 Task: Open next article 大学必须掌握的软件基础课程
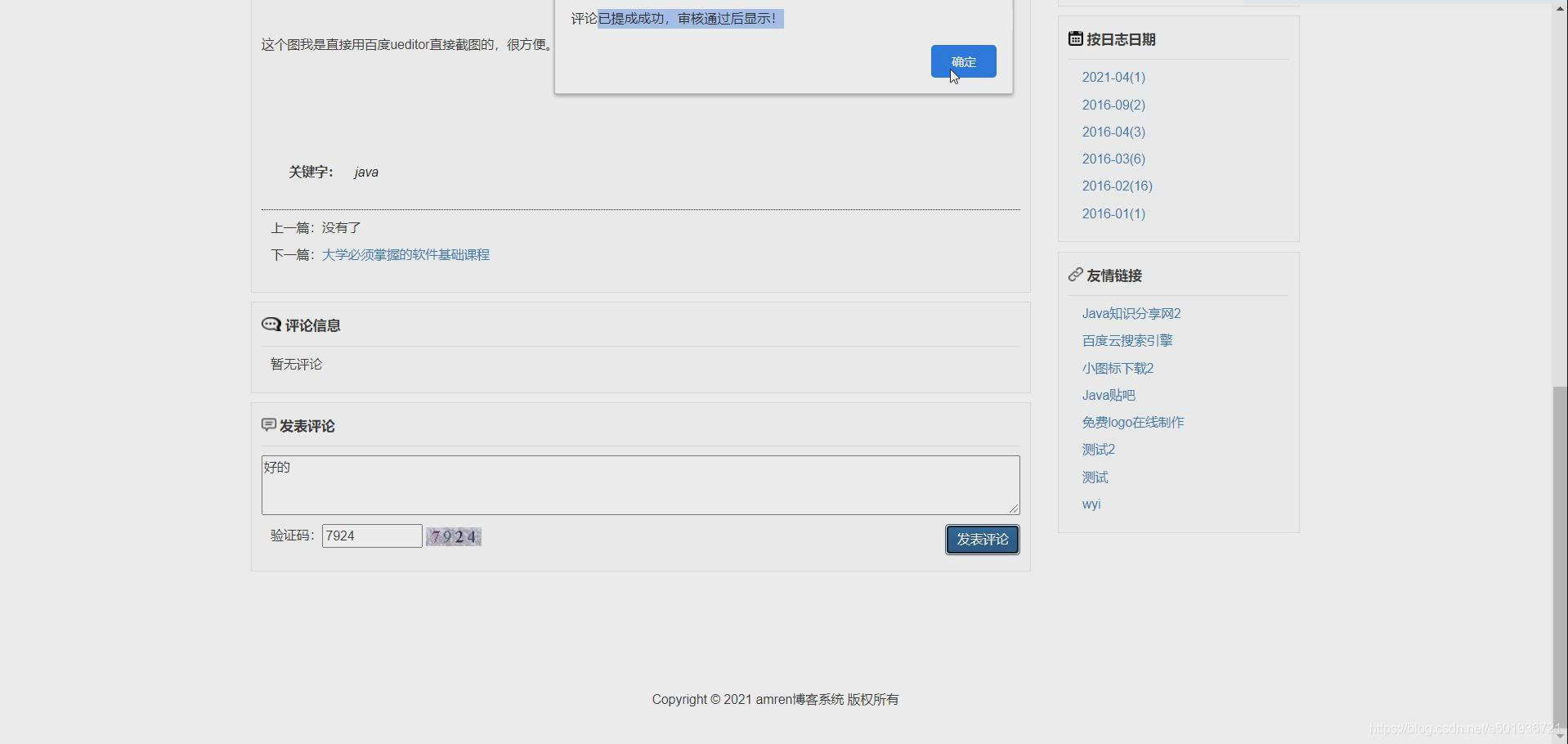(x=405, y=254)
